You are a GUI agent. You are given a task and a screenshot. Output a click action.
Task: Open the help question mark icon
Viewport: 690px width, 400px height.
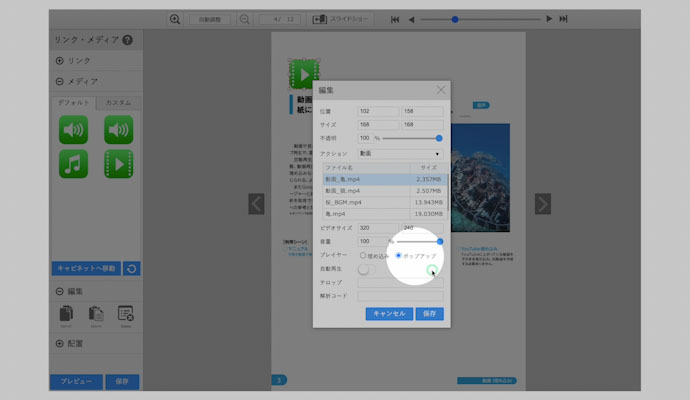pos(127,40)
